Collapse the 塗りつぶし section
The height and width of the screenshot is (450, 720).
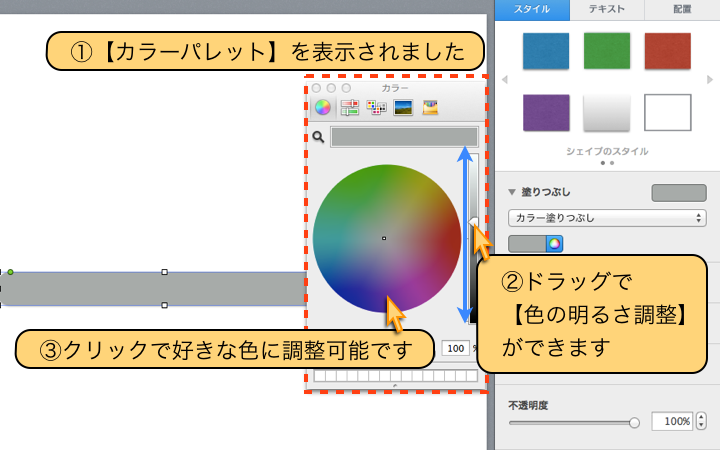tap(513, 192)
